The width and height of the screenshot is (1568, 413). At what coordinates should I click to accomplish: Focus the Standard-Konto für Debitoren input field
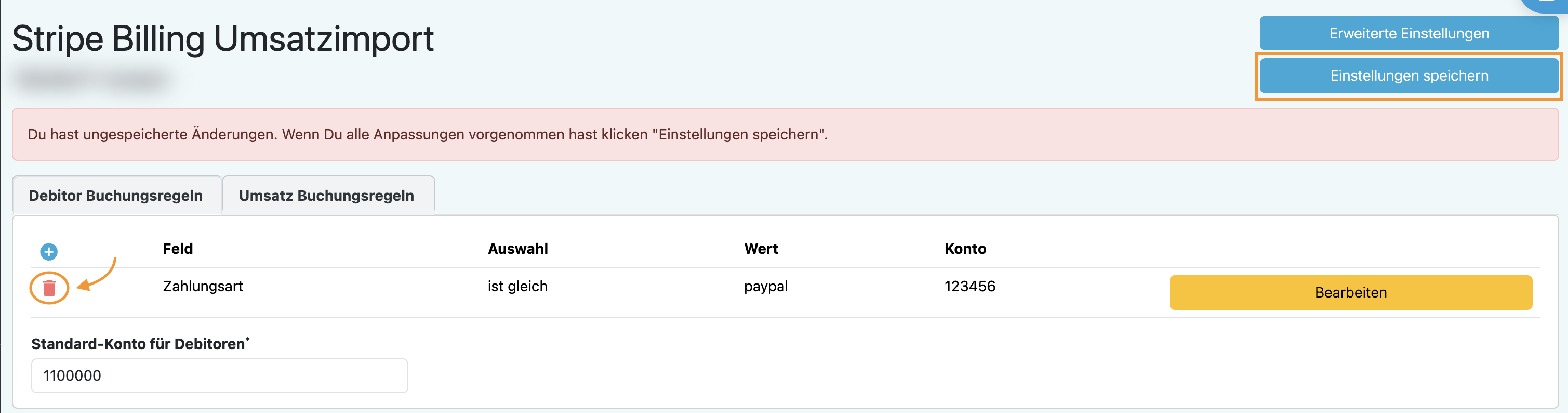tap(219, 375)
